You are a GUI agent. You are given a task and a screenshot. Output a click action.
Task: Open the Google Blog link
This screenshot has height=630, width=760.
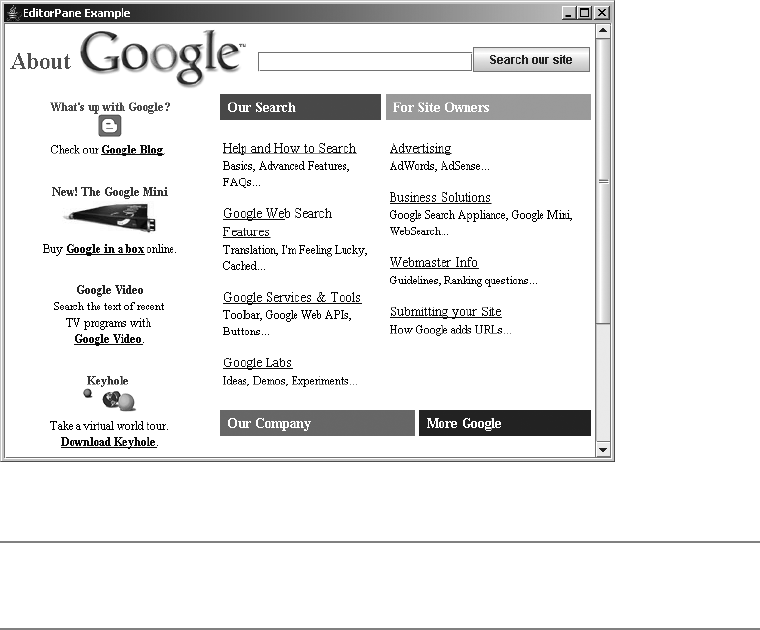(x=132, y=150)
